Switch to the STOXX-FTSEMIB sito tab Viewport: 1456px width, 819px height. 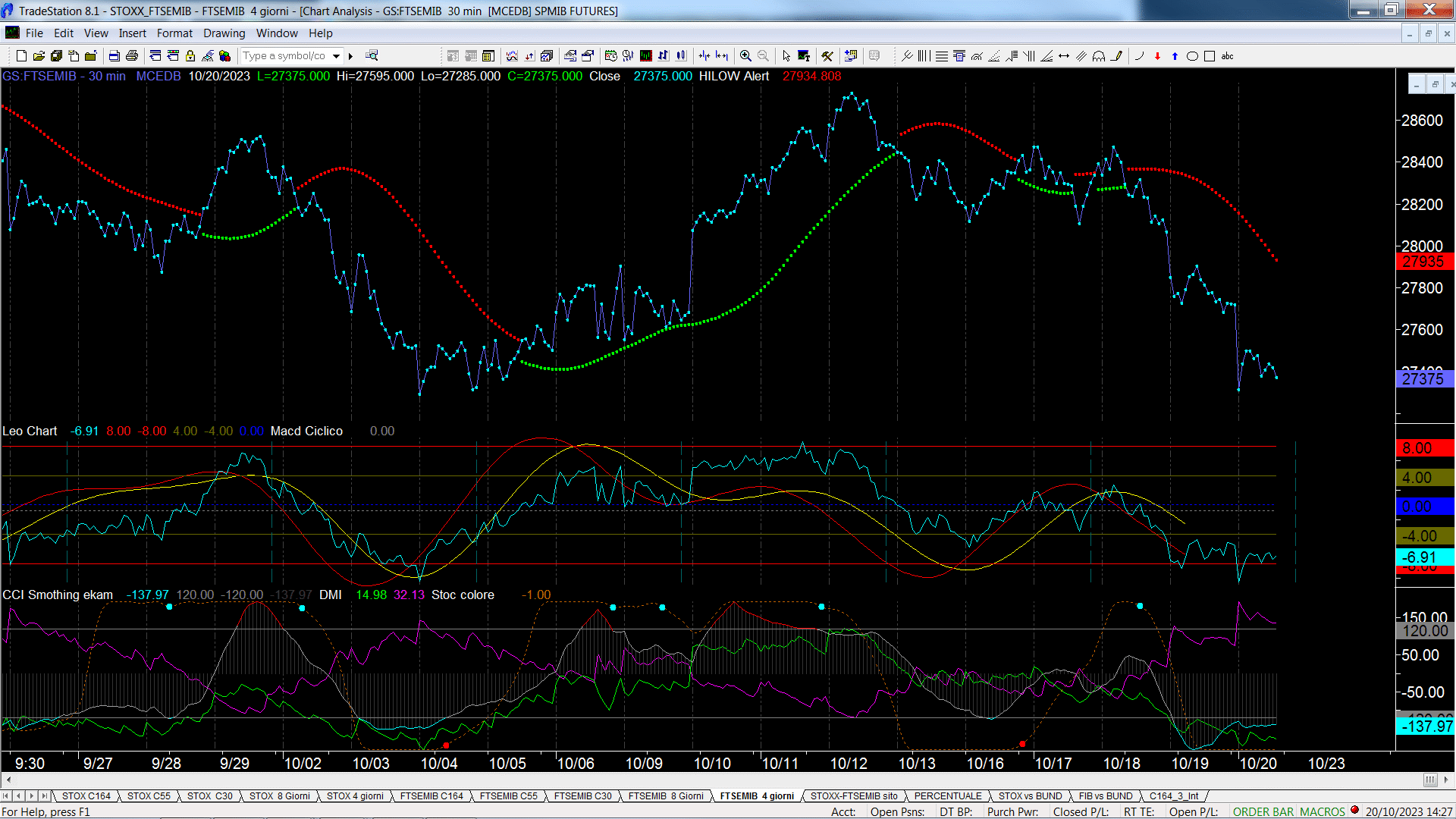pyautogui.click(x=854, y=796)
